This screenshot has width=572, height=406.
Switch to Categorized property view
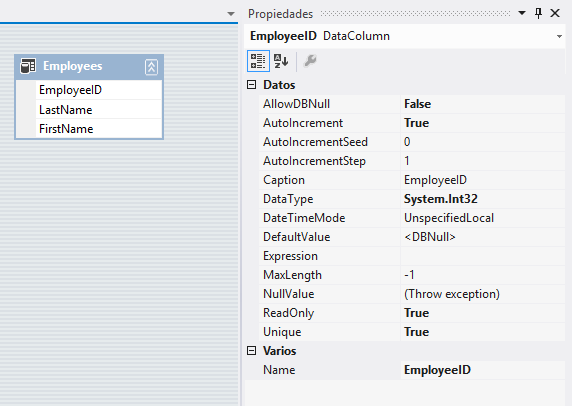coord(258,61)
